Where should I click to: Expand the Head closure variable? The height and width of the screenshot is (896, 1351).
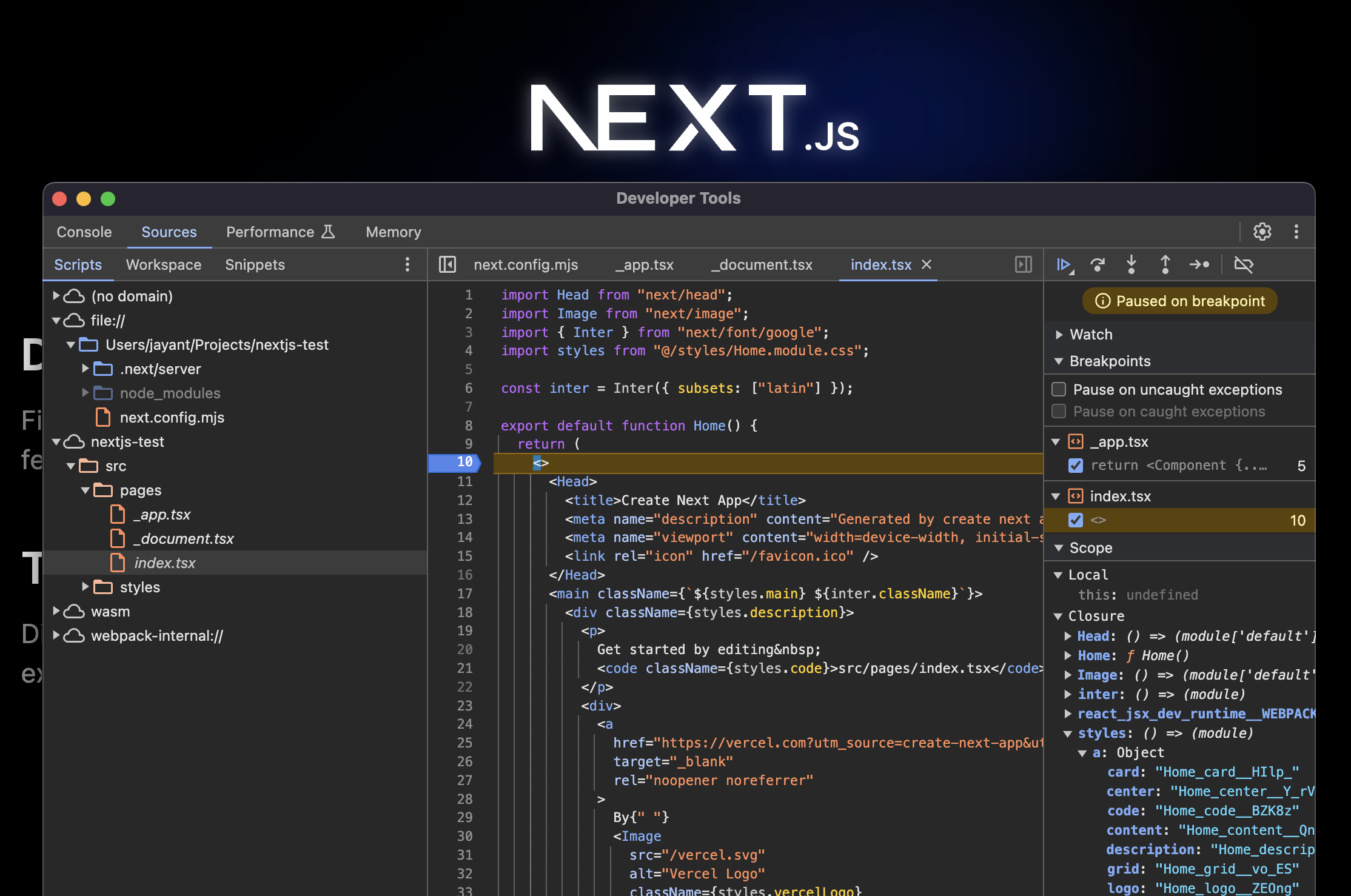[1068, 636]
